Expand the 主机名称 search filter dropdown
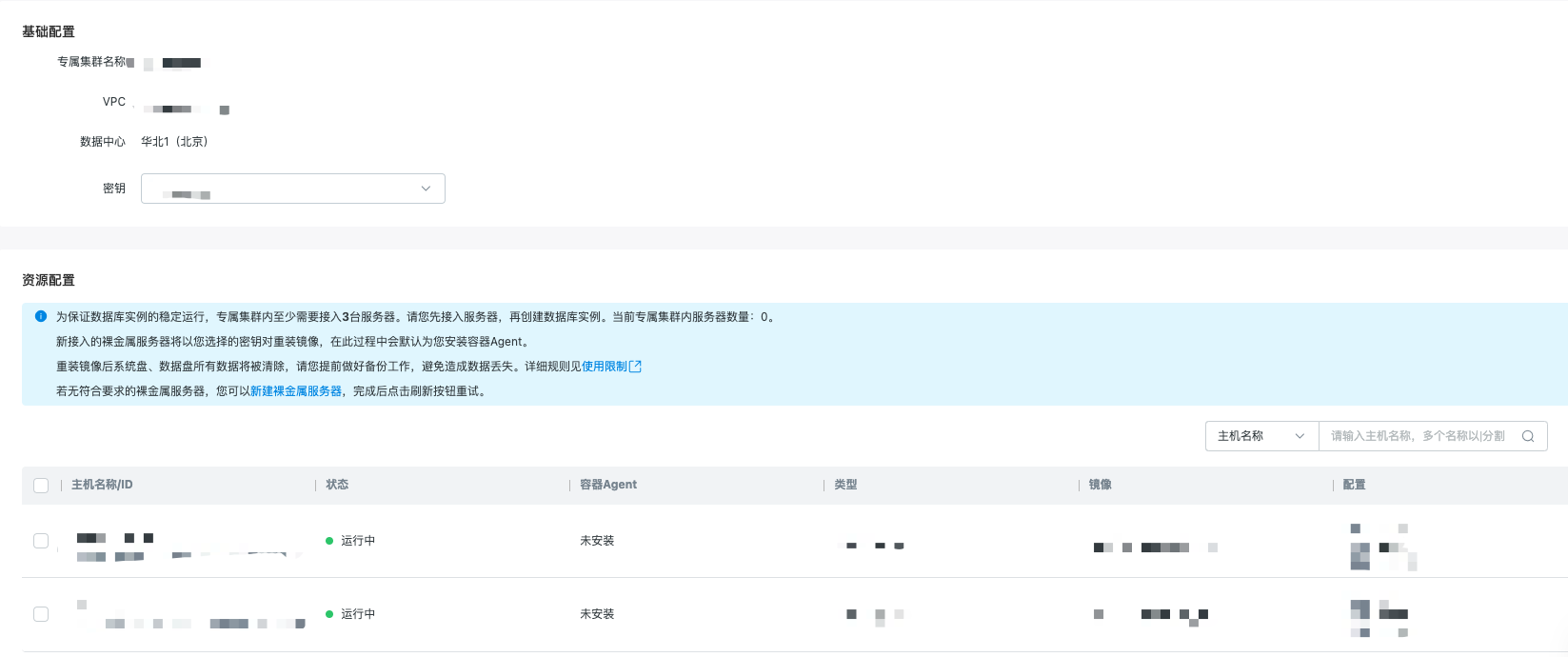This screenshot has width=1568, height=657. pos(1261,436)
